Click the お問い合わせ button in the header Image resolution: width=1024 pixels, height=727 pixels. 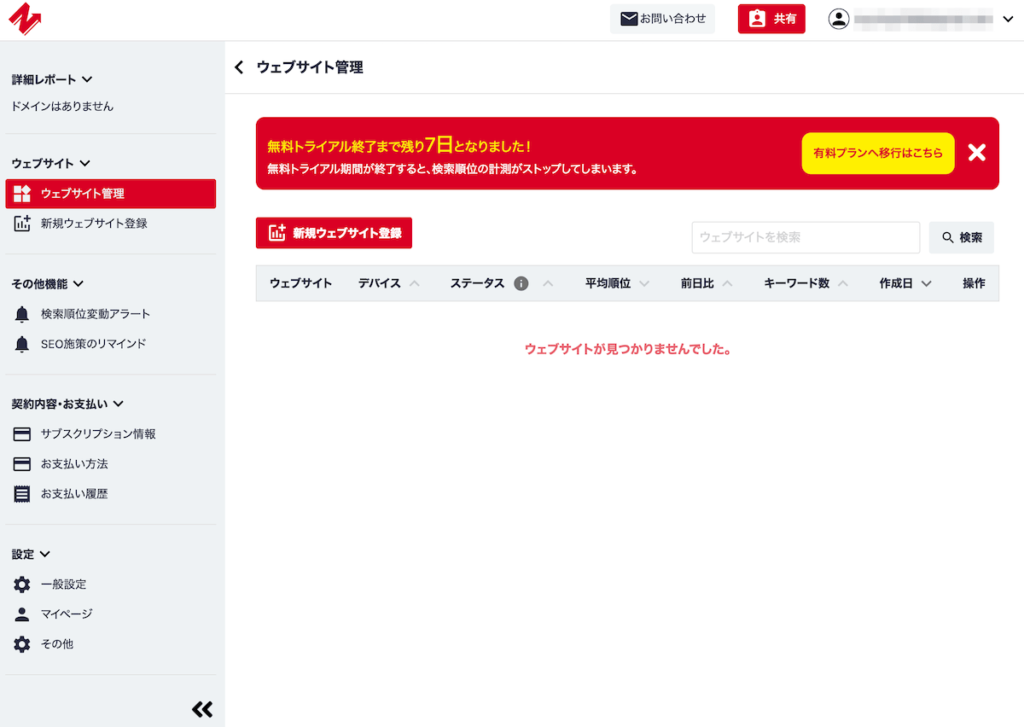(663, 19)
